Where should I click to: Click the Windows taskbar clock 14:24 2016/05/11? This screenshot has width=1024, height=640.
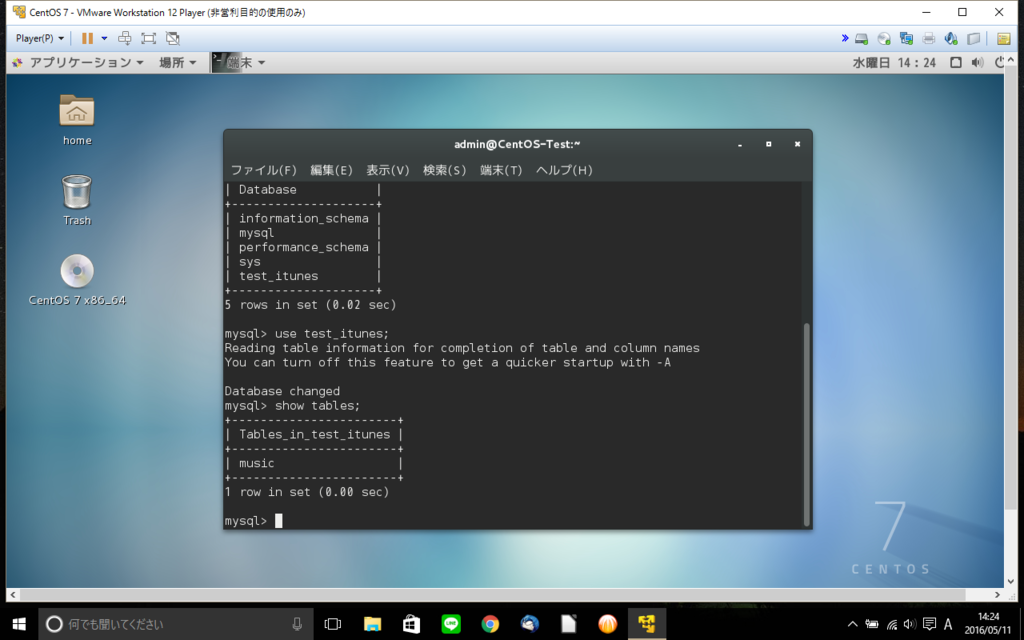(x=987, y=624)
